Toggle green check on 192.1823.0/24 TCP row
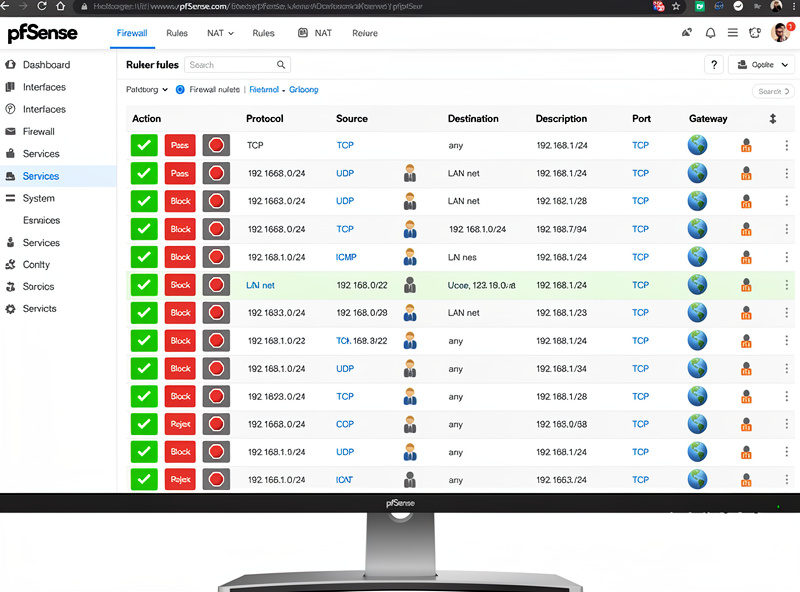The height and width of the screenshot is (592, 800). (x=144, y=397)
